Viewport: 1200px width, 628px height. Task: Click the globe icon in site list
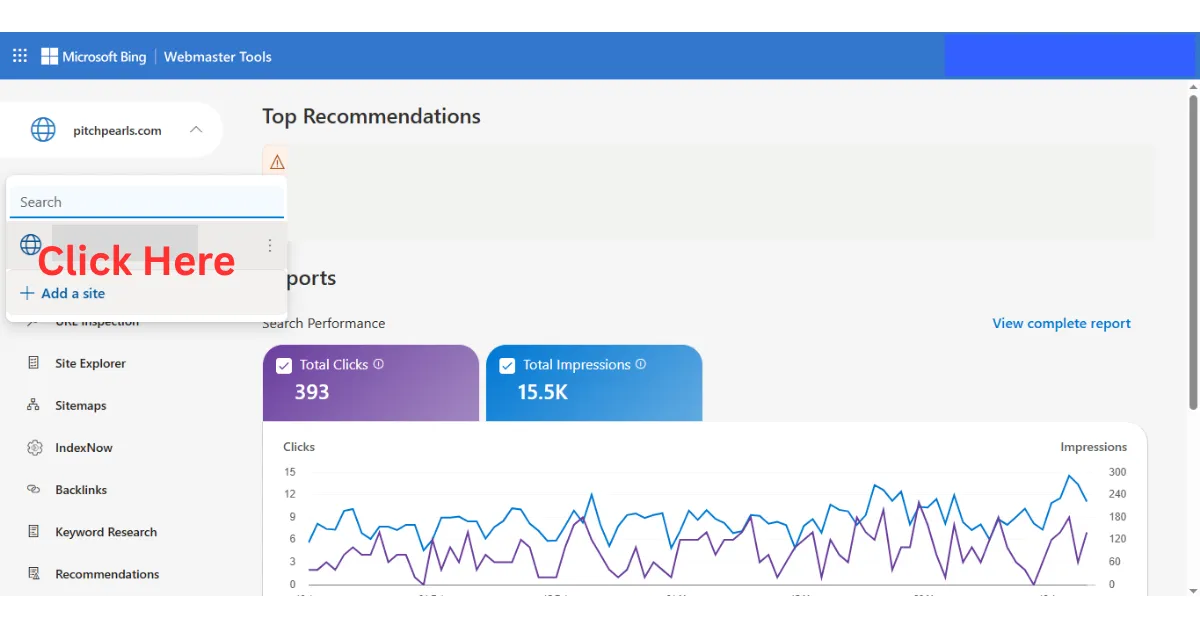31,245
